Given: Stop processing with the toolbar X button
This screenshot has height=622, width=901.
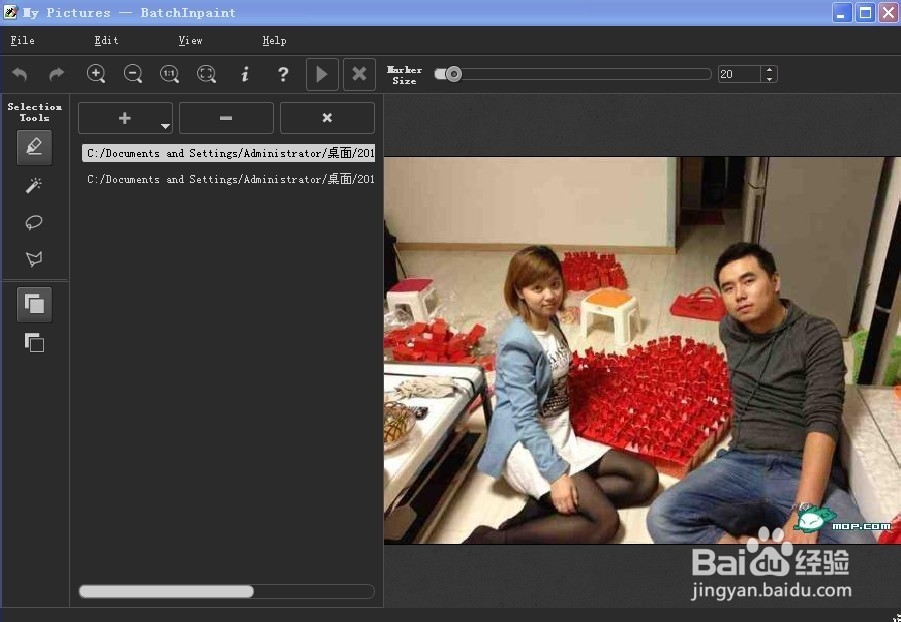Looking at the screenshot, I should (359, 74).
